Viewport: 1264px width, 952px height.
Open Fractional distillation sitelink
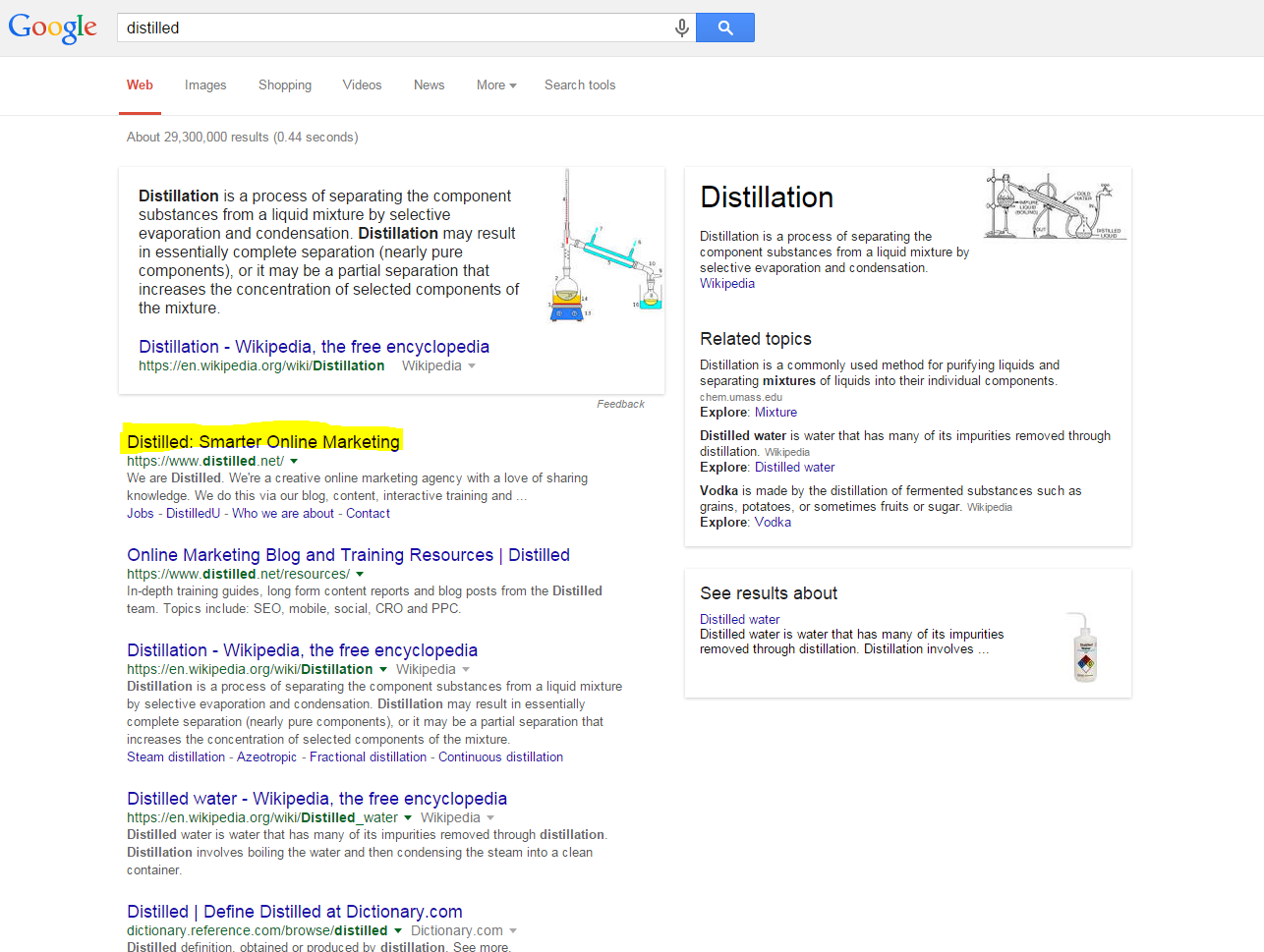click(368, 757)
